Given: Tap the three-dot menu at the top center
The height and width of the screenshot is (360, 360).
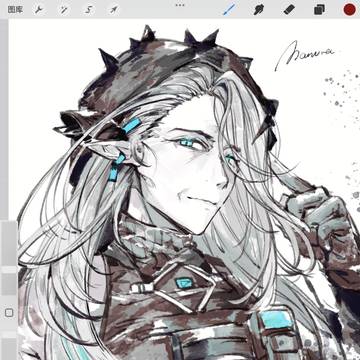Looking at the screenshot, I should [180, 5].
